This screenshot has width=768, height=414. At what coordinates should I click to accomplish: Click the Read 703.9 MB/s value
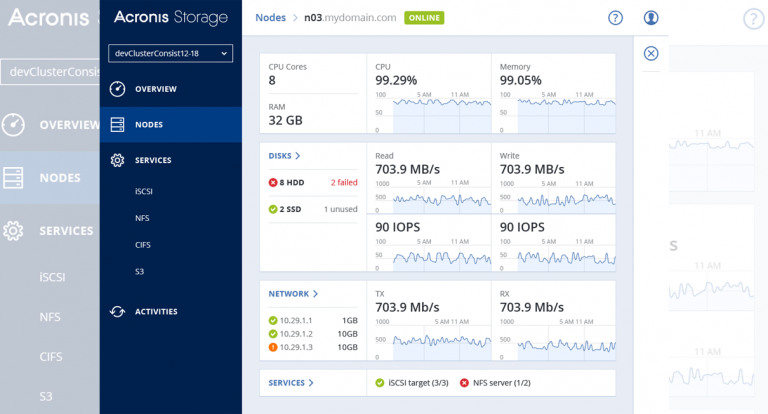pyautogui.click(x=408, y=170)
